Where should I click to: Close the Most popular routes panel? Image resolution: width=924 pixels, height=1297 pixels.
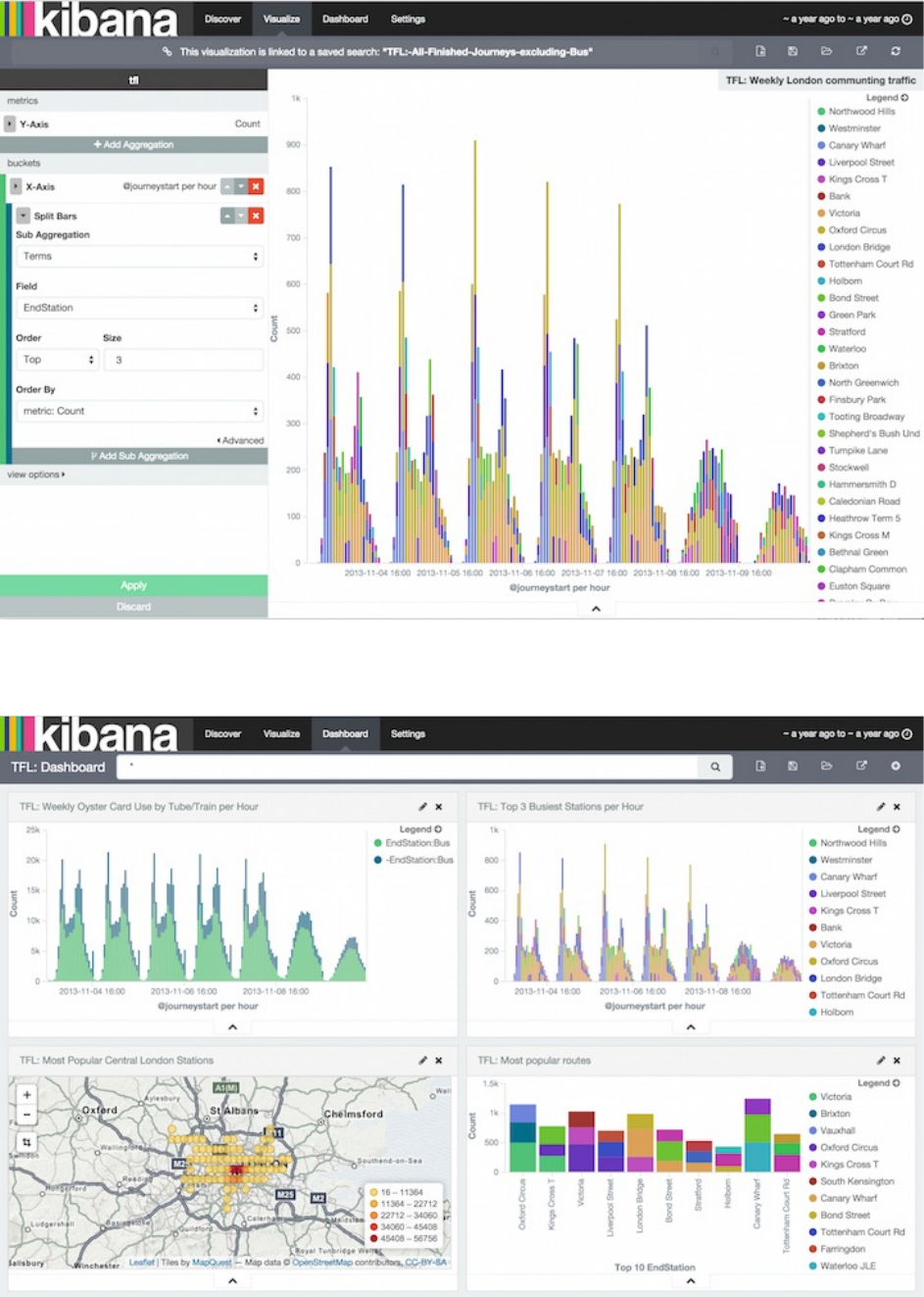897,1061
